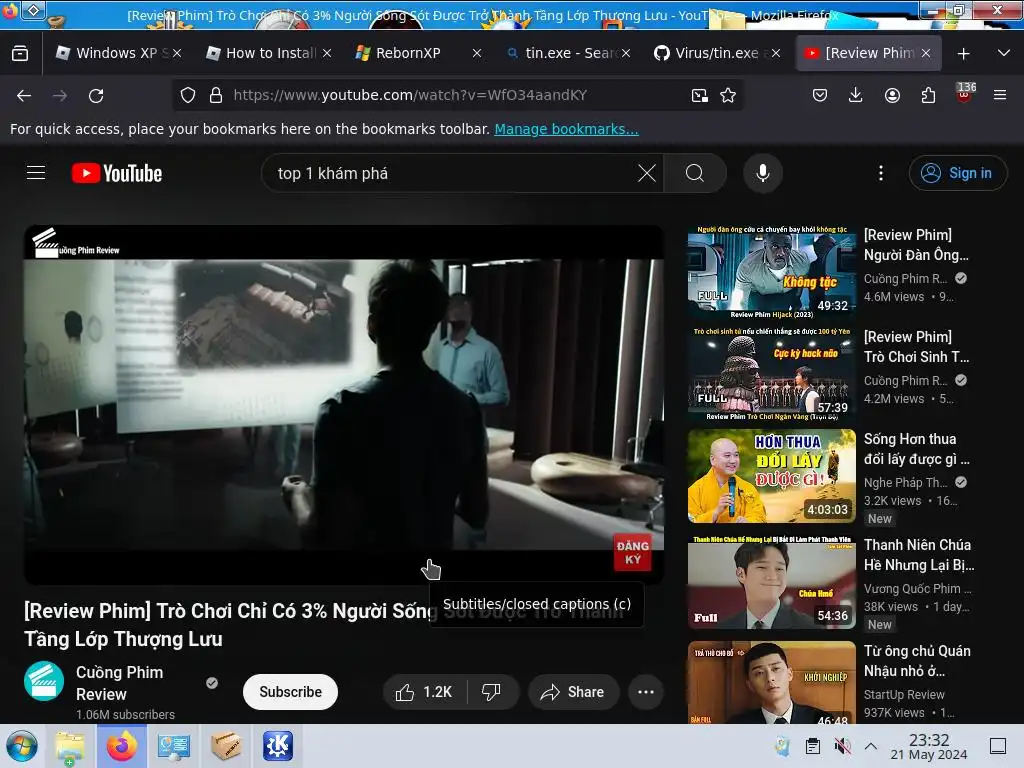Open clipboard icon in system tray
The image size is (1024, 768).
812,746
